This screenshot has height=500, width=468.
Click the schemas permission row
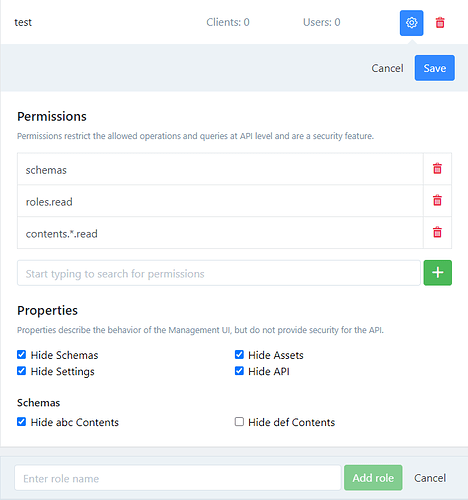(220, 169)
